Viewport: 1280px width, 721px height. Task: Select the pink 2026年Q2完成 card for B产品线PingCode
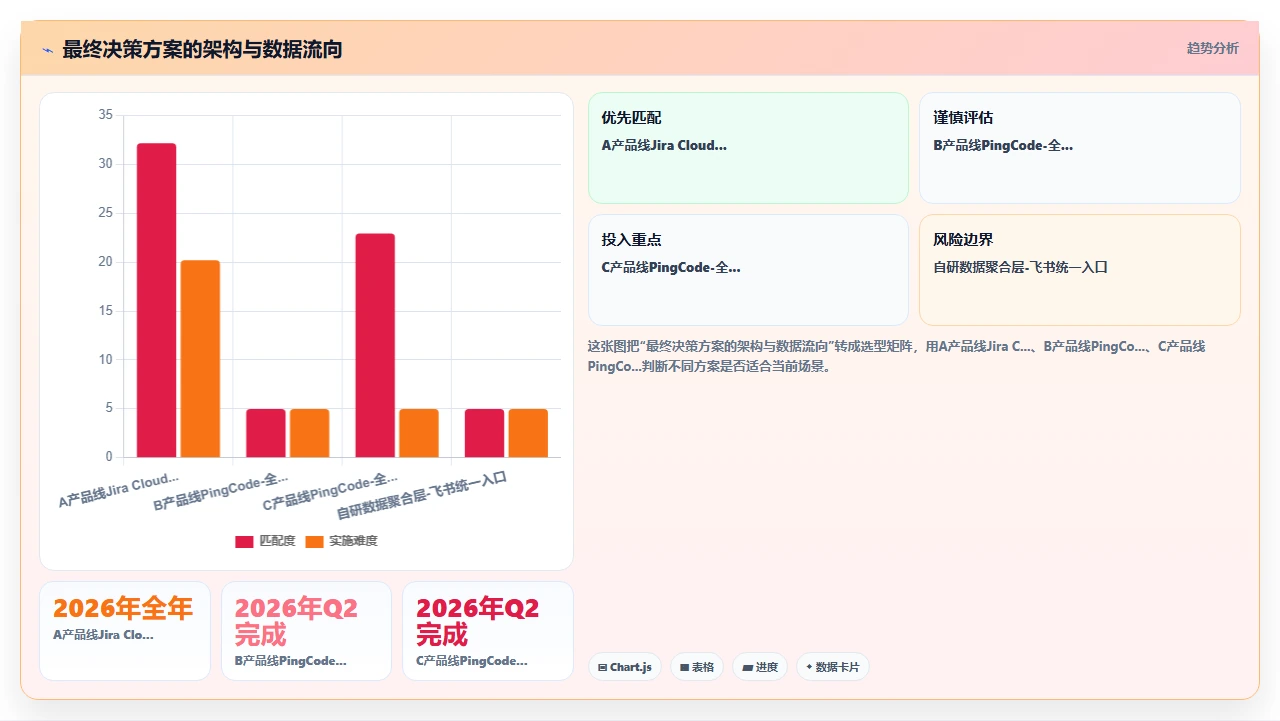click(306, 631)
